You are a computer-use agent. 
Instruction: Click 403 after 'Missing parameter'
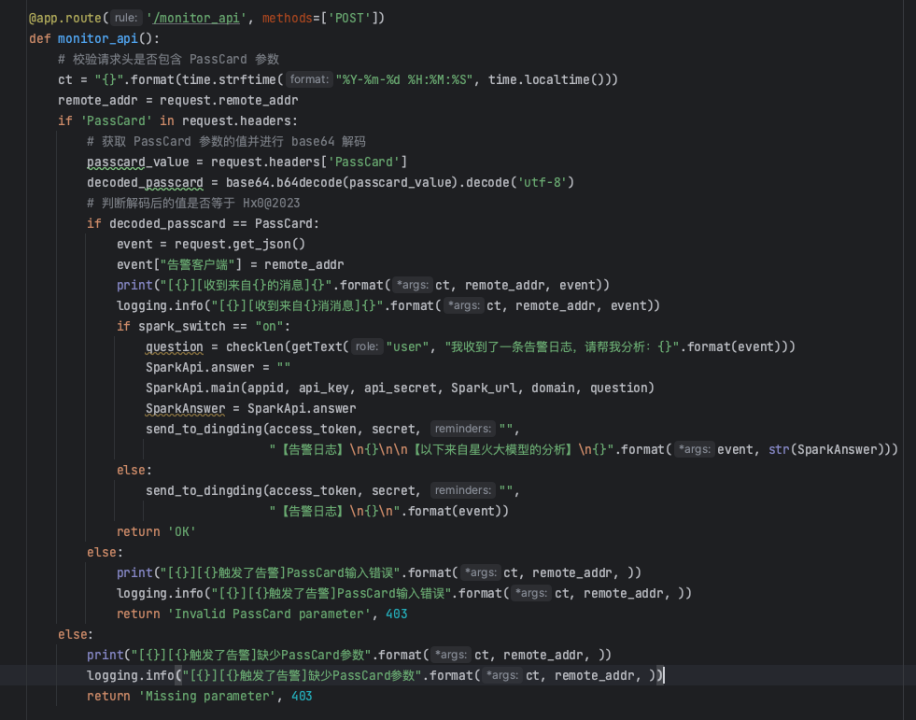point(302,696)
